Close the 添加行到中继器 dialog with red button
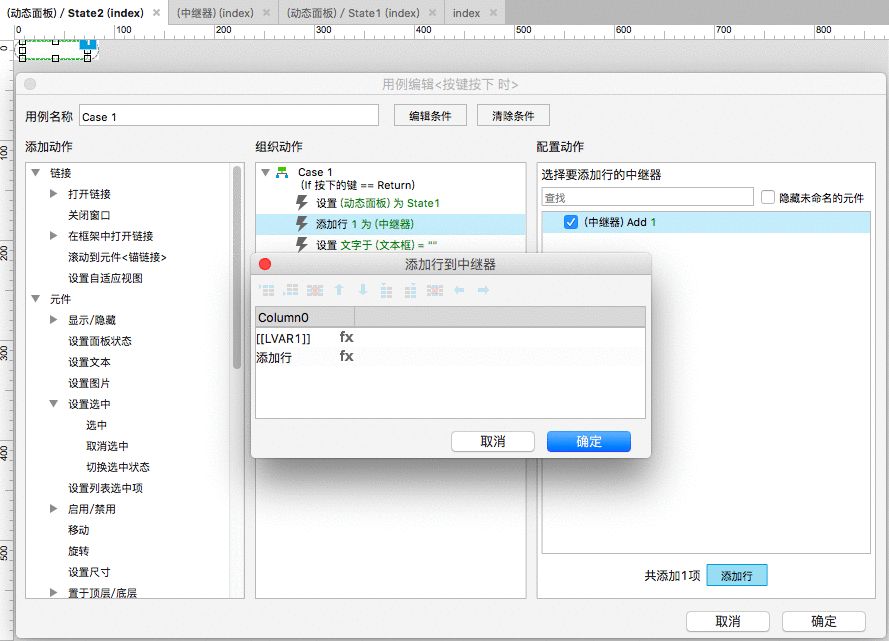The width and height of the screenshot is (889, 641). pos(265,264)
